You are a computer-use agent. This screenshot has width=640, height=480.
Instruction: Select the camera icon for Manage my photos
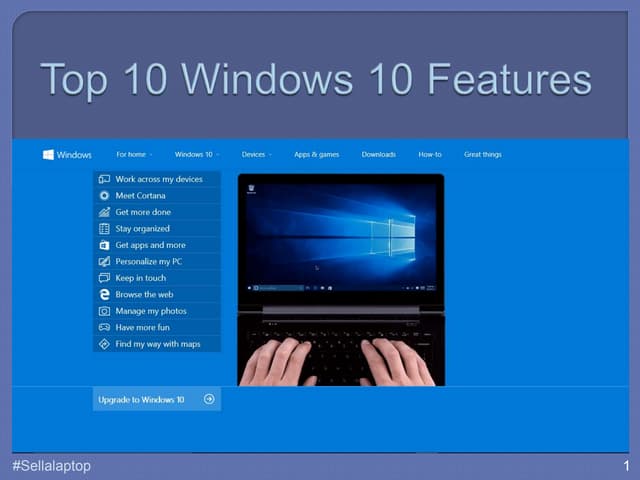click(104, 311)
